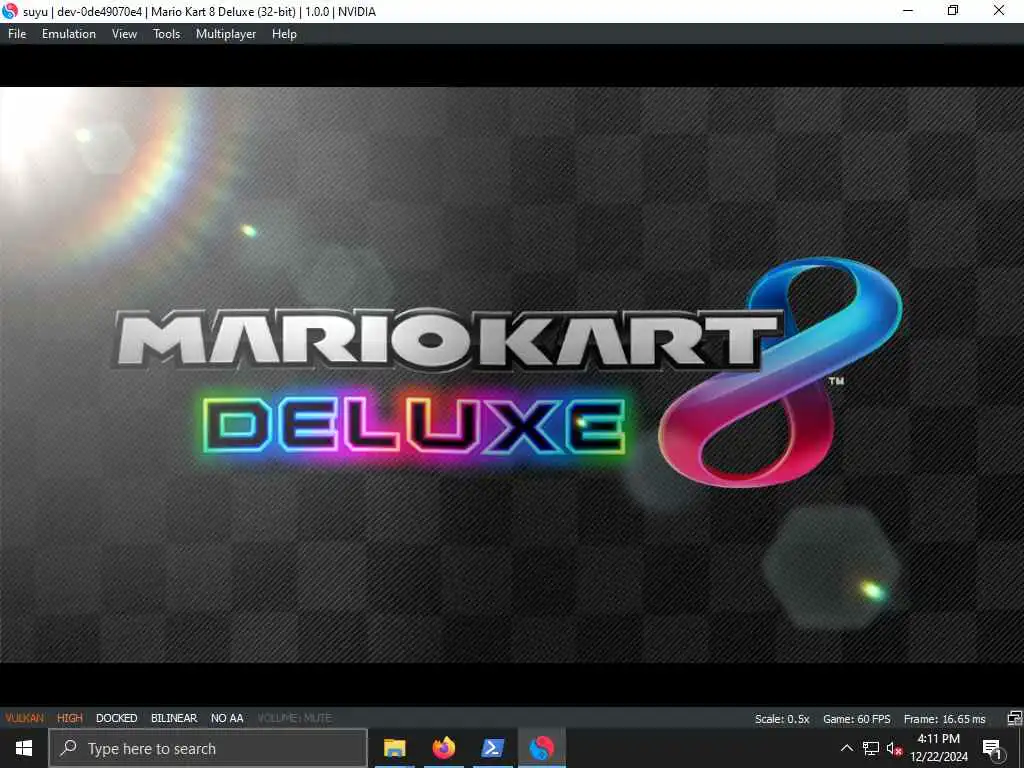1024x768 pixels.
Task: Click the taskbar search box
Action: pos(208,748)
